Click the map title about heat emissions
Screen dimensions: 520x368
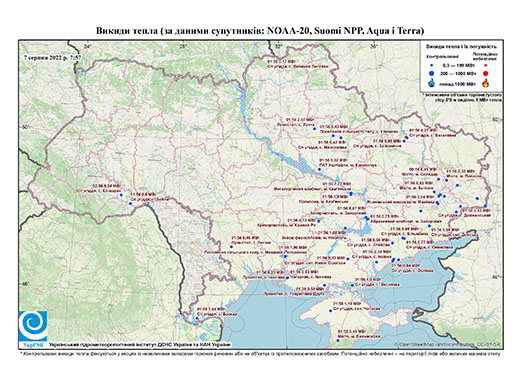pos(260,31)
